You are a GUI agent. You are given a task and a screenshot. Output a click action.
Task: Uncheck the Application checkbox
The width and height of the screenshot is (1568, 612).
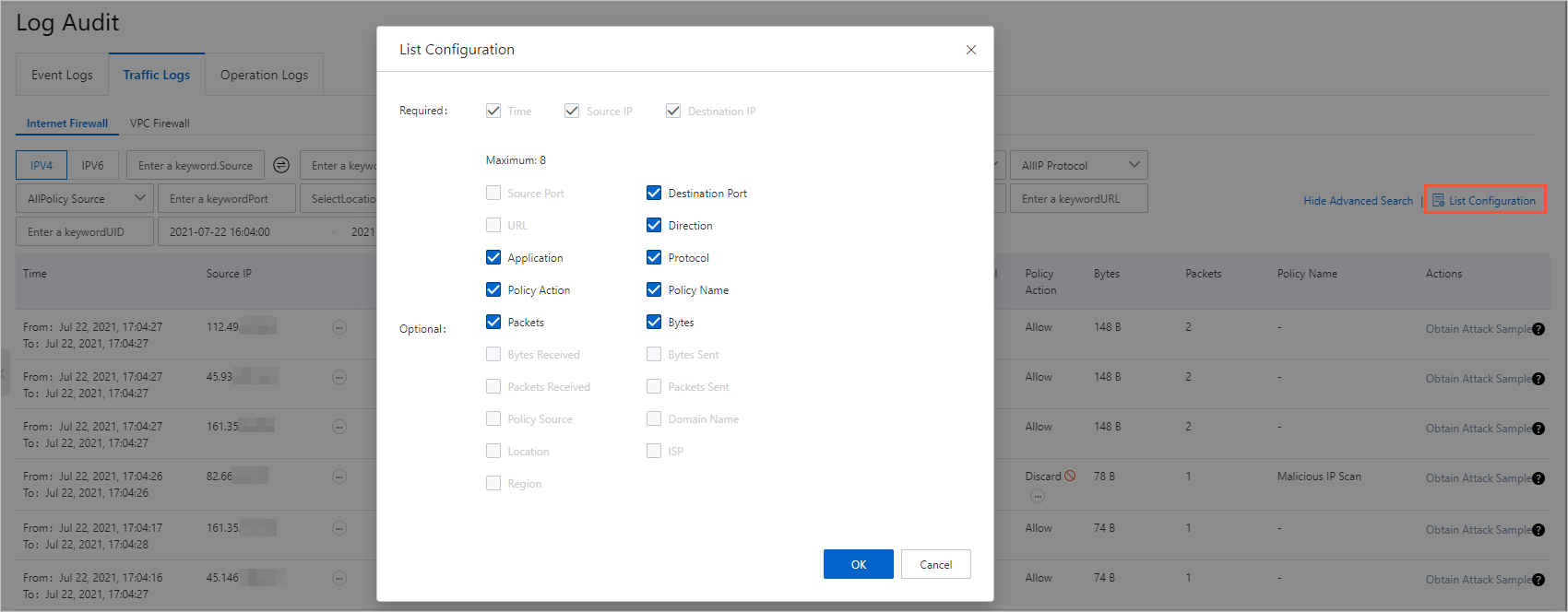tap(493, 257)
